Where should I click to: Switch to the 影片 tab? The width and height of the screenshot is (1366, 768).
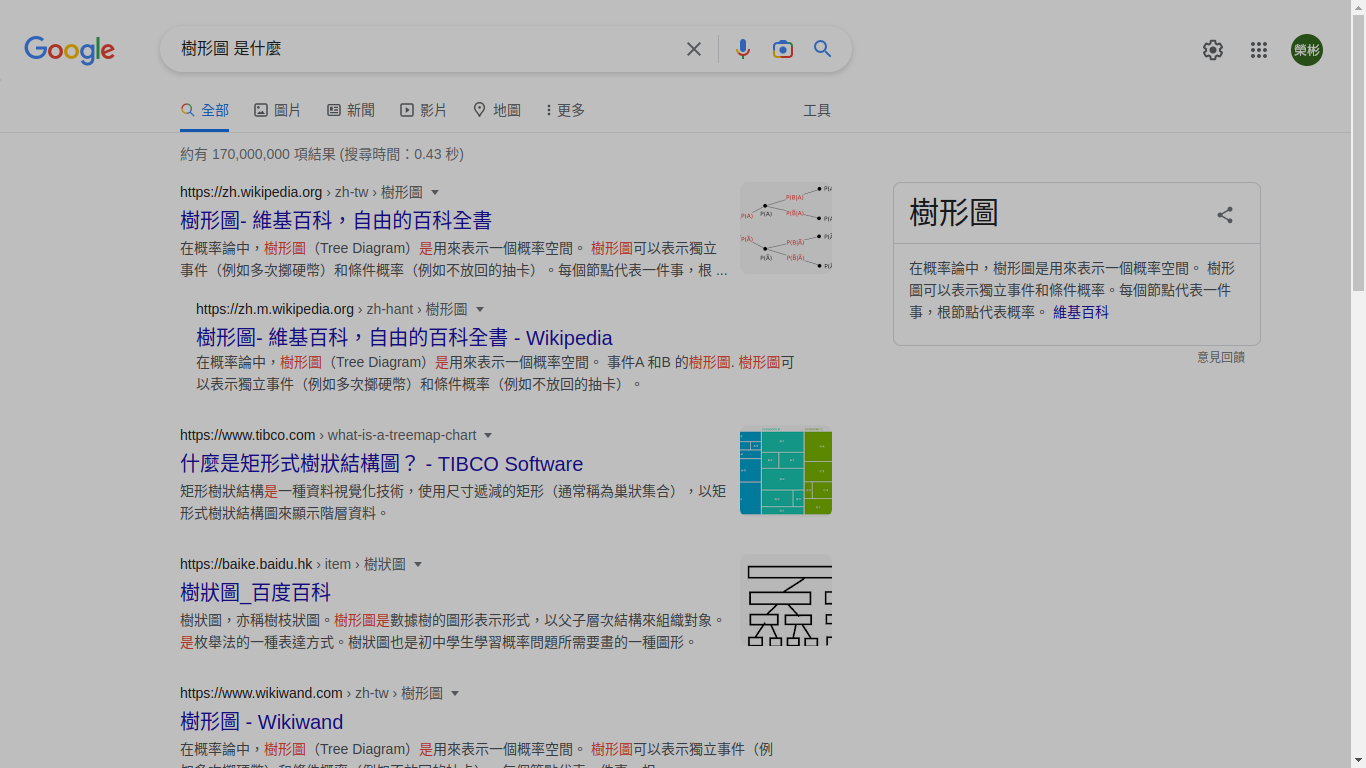[x=423, y=110]
